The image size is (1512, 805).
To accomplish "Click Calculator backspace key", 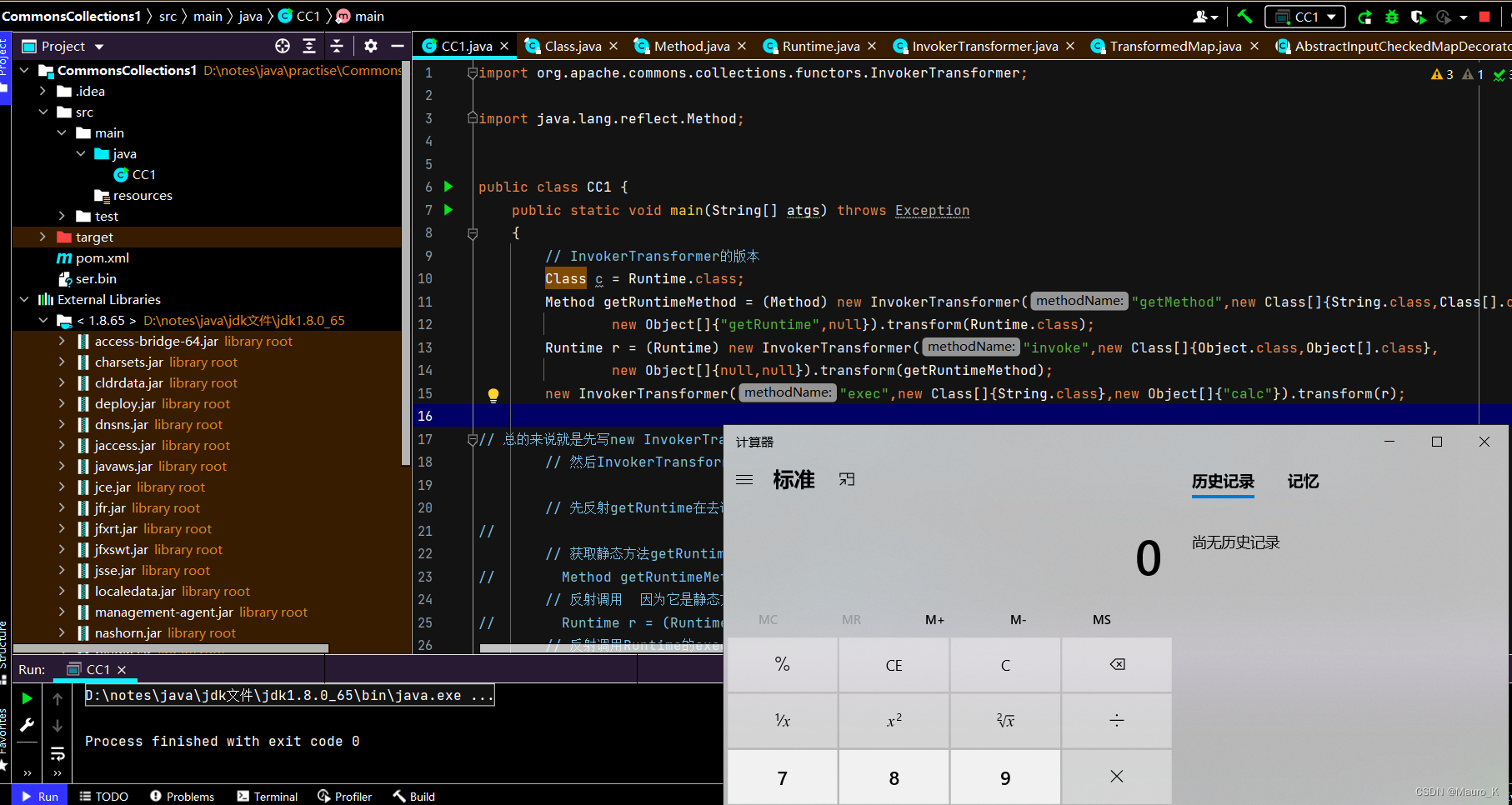I will 1117,665.
